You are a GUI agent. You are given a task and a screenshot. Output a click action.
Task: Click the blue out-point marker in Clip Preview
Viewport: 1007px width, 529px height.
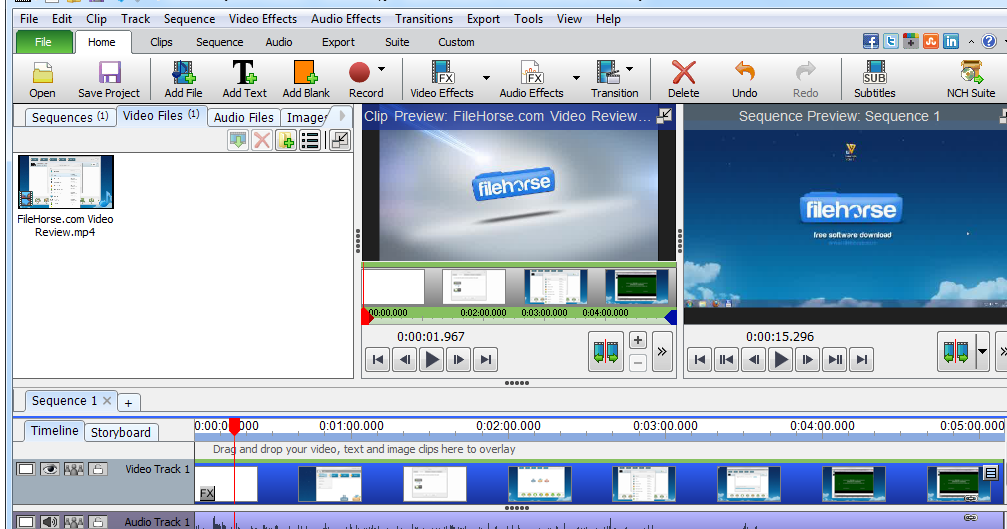[x=671, y=317]
